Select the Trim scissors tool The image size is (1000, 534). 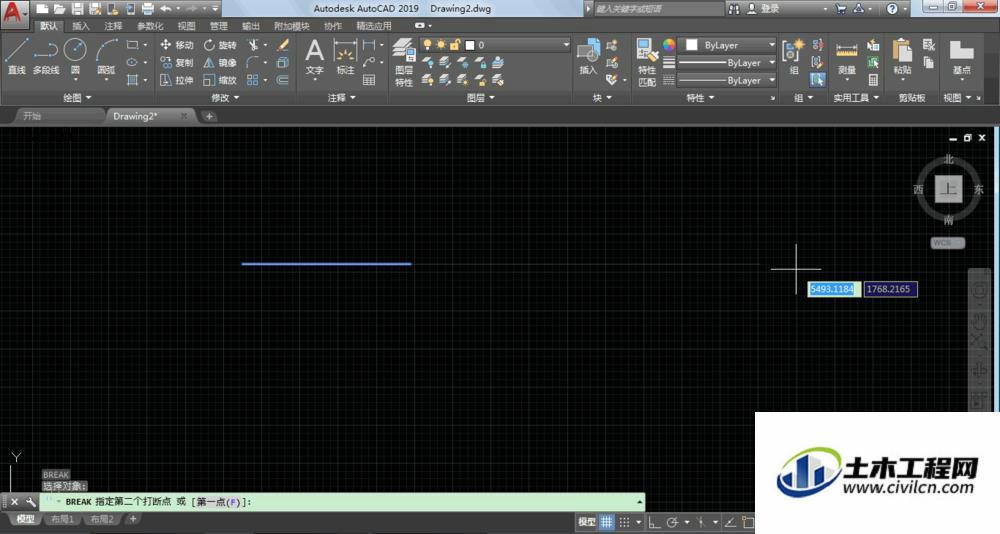[254, 45]
